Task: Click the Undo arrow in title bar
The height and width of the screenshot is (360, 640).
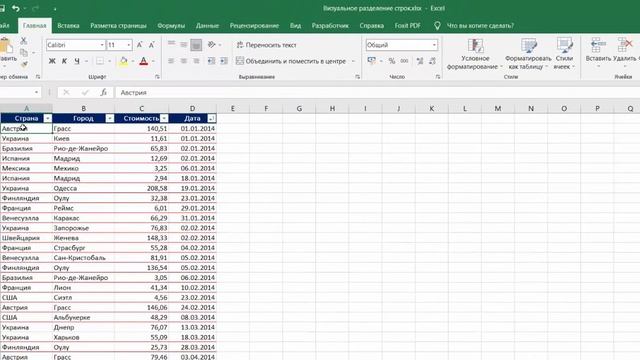Action: (x=16, y=8)
